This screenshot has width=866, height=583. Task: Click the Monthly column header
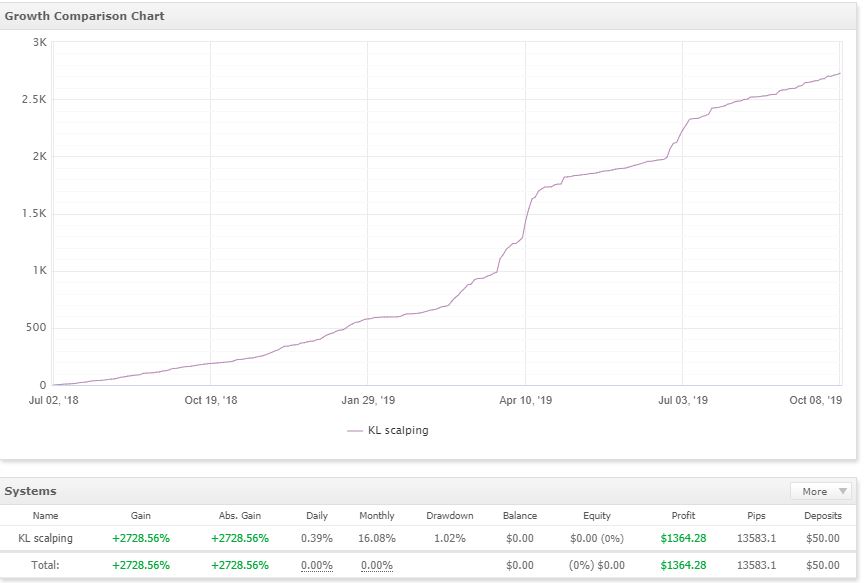pos(377,516)
